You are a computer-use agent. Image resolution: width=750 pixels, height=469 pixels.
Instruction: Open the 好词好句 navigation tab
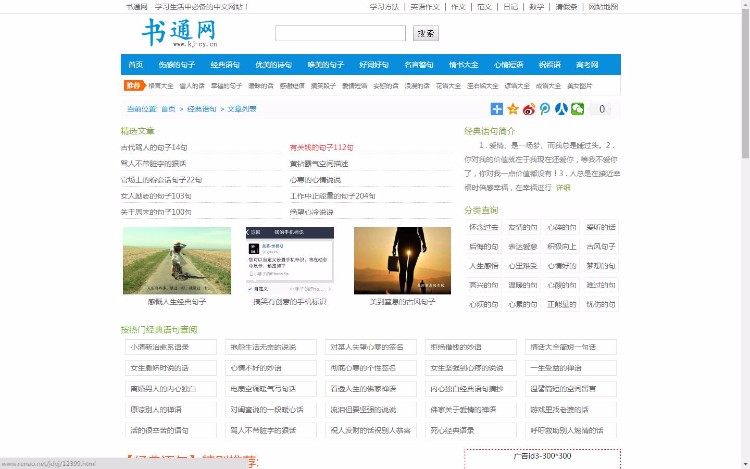(x=374, y=65)
